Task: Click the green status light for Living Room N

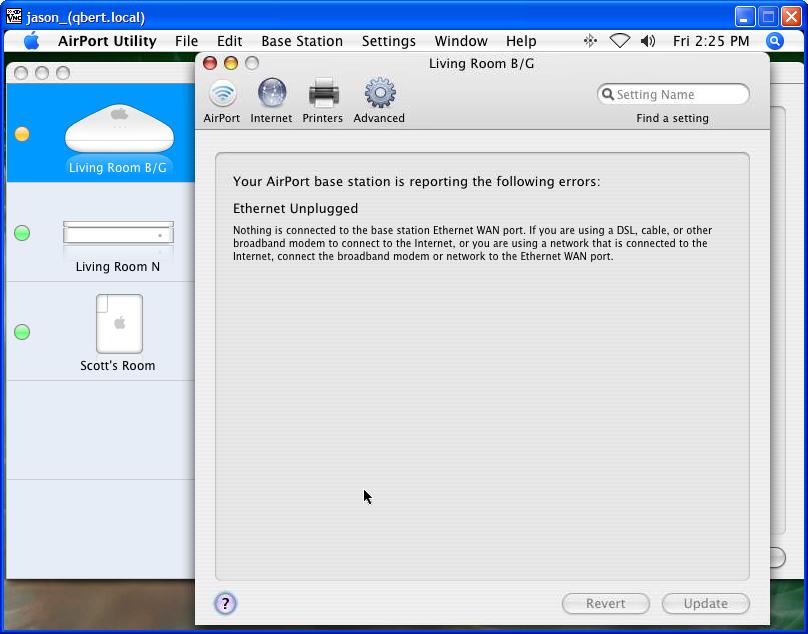Action: point(22,233)
